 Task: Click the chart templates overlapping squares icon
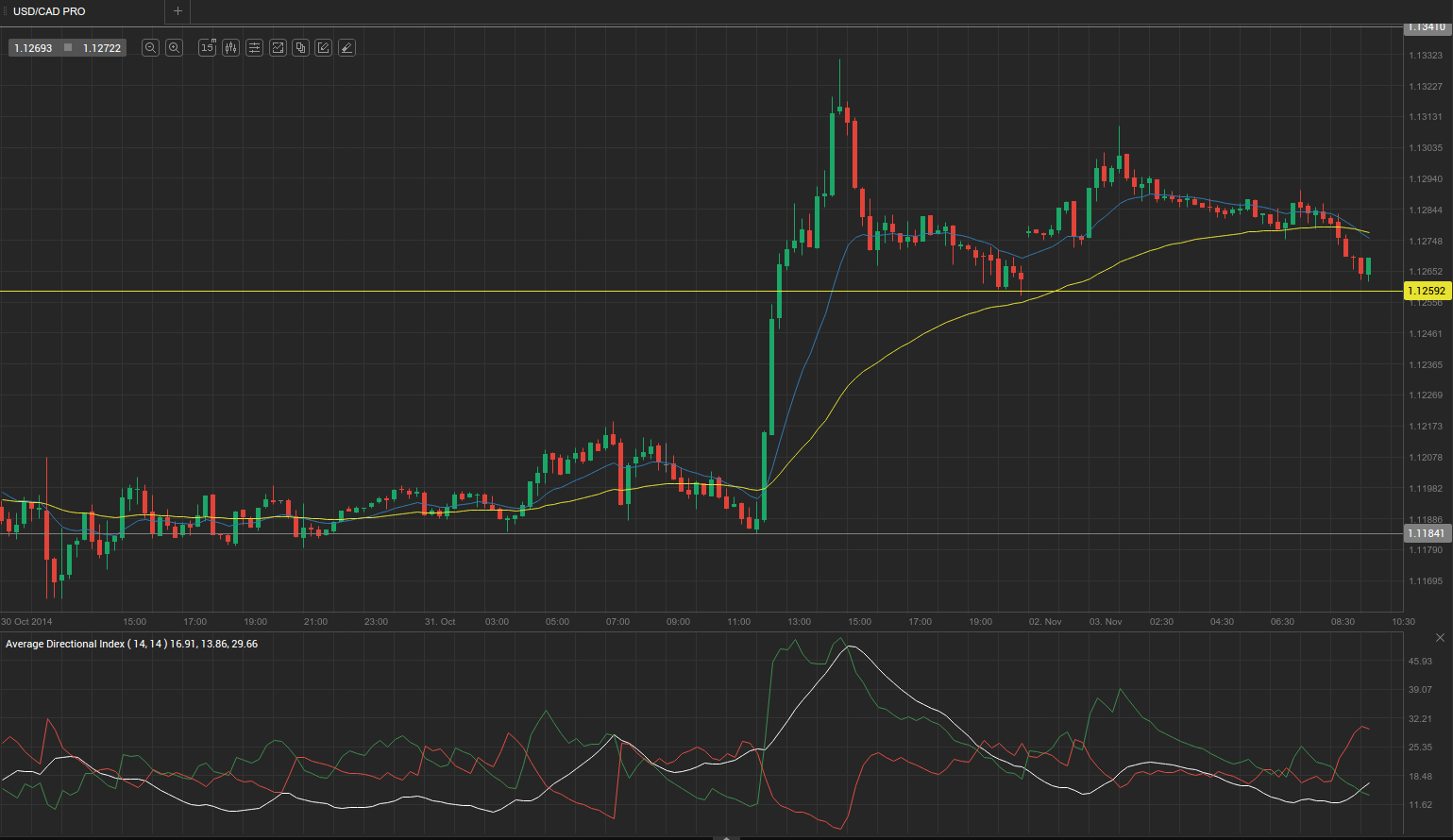(x=300, y=47)
